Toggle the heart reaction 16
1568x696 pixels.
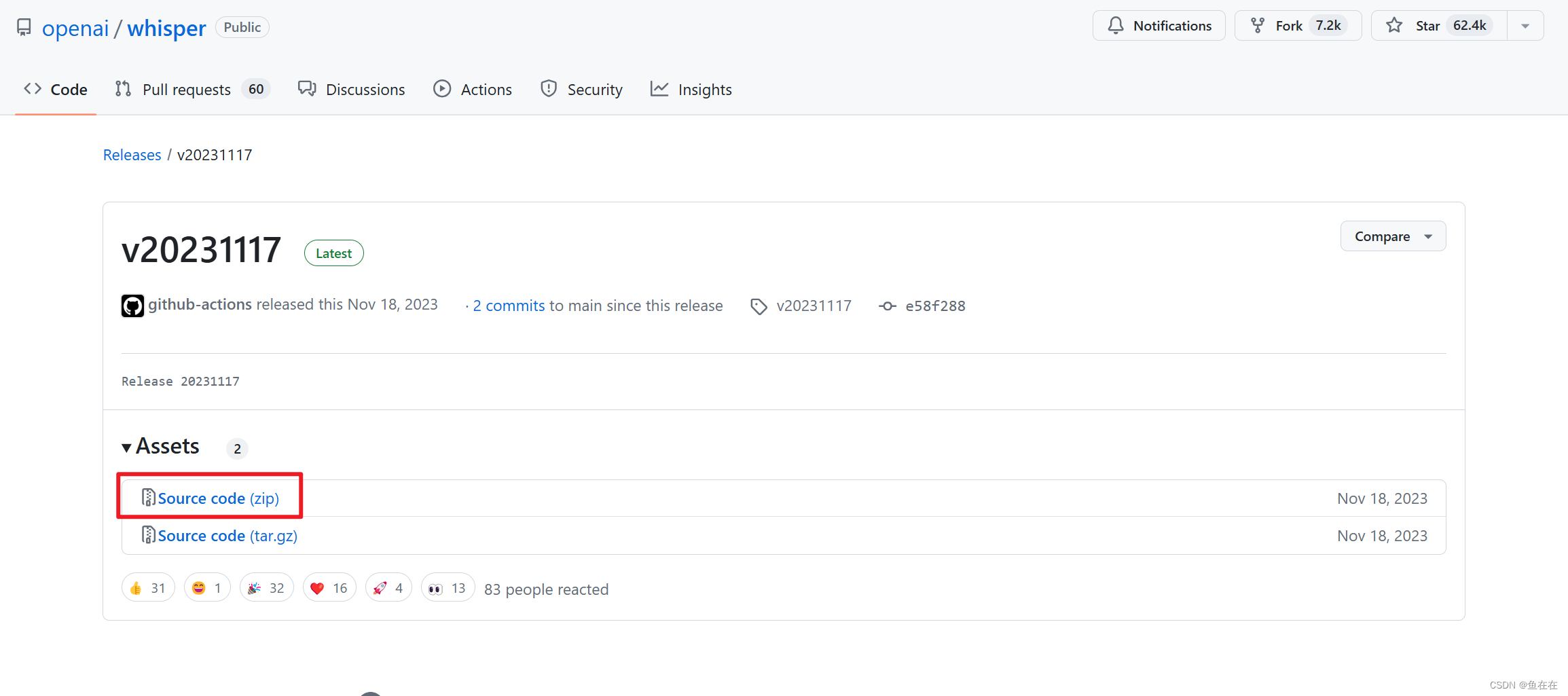pos(329,588)
